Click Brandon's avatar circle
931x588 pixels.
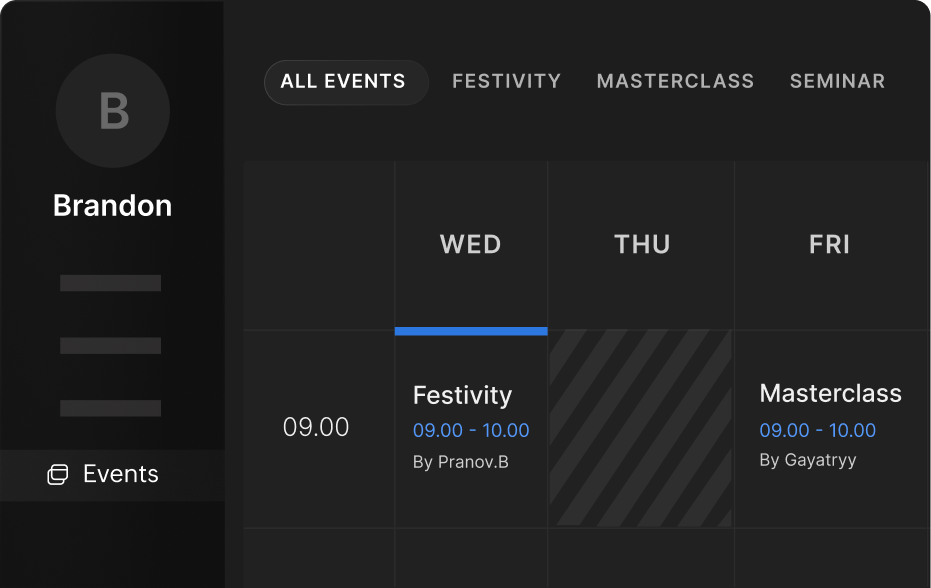[x=113, y=111]
